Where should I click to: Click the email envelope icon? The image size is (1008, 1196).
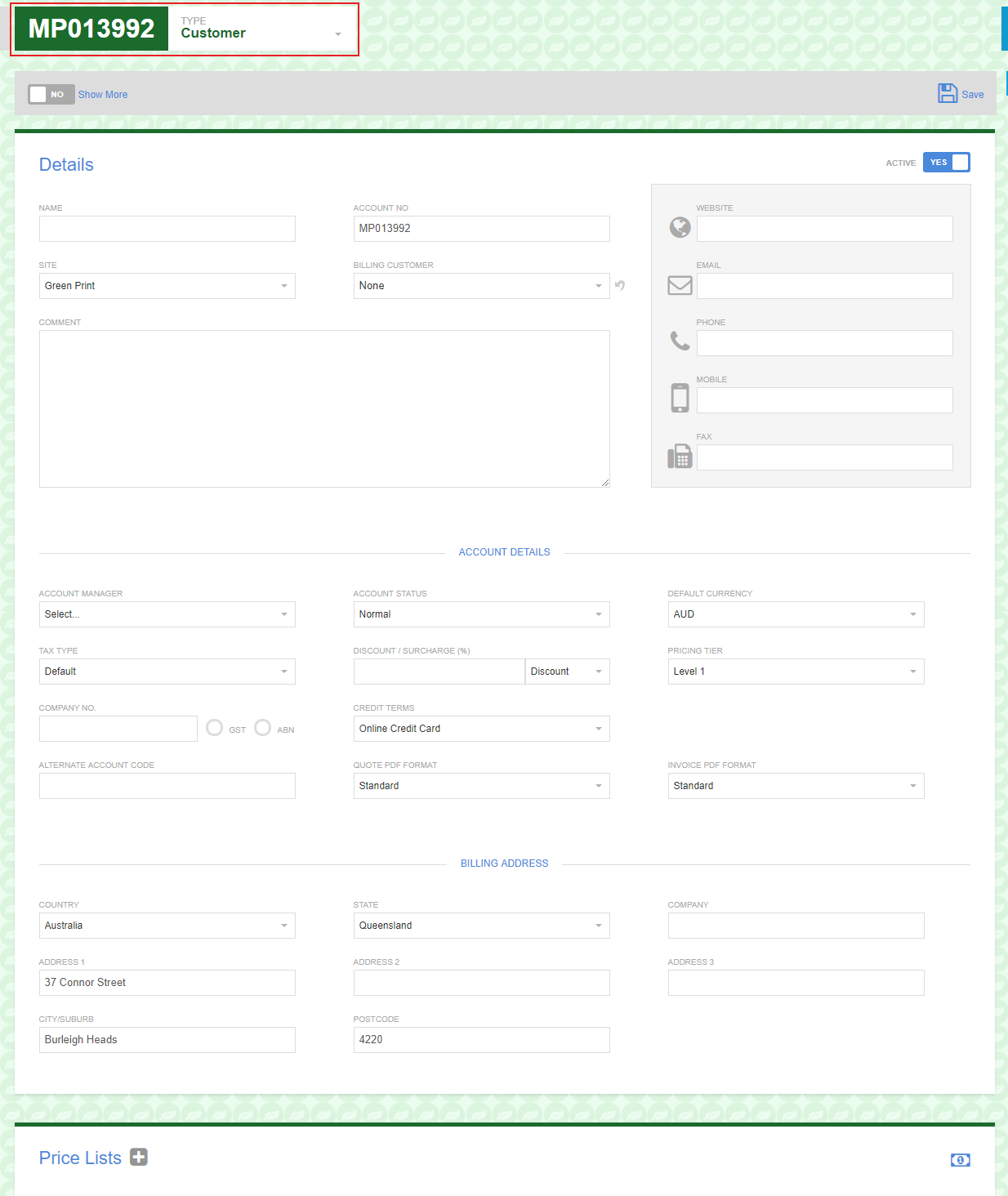click(x=680, y=284)
